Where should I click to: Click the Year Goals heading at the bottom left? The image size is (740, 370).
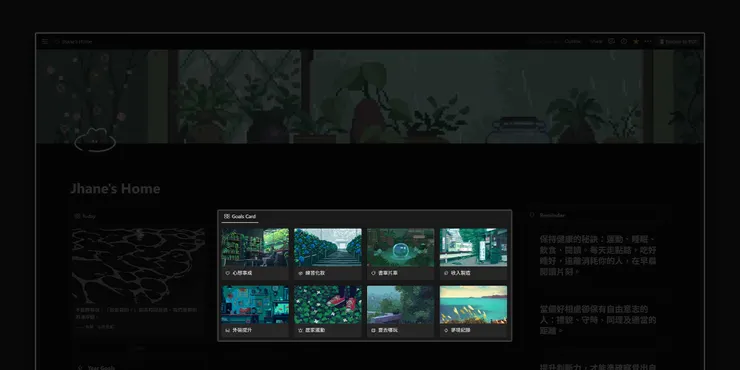point(101,367)
